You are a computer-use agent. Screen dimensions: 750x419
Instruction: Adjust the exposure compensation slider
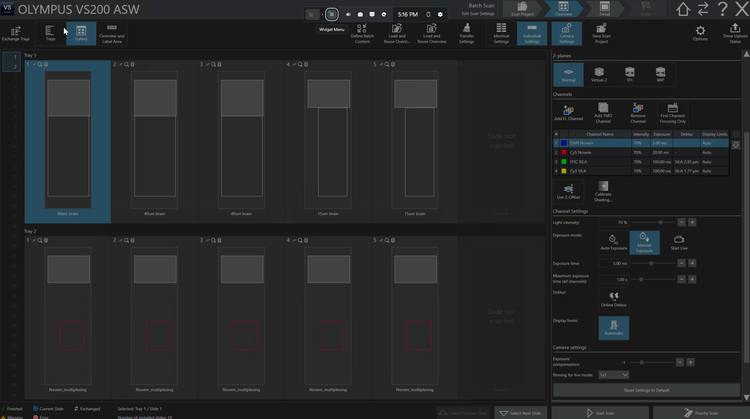click(x=642, y=362)
